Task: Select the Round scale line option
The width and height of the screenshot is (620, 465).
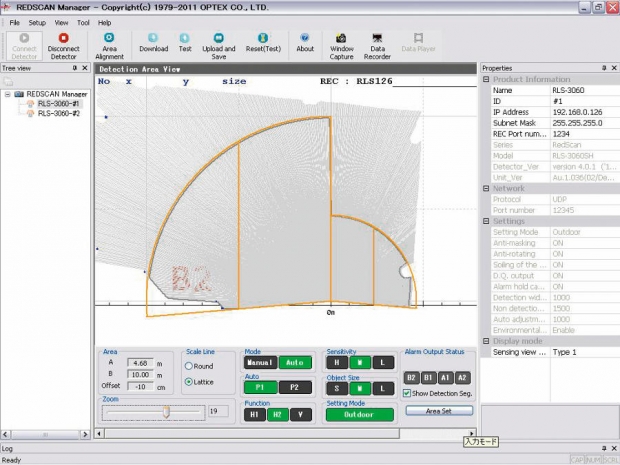Action: pyautogui.click(x=189, y=366)
